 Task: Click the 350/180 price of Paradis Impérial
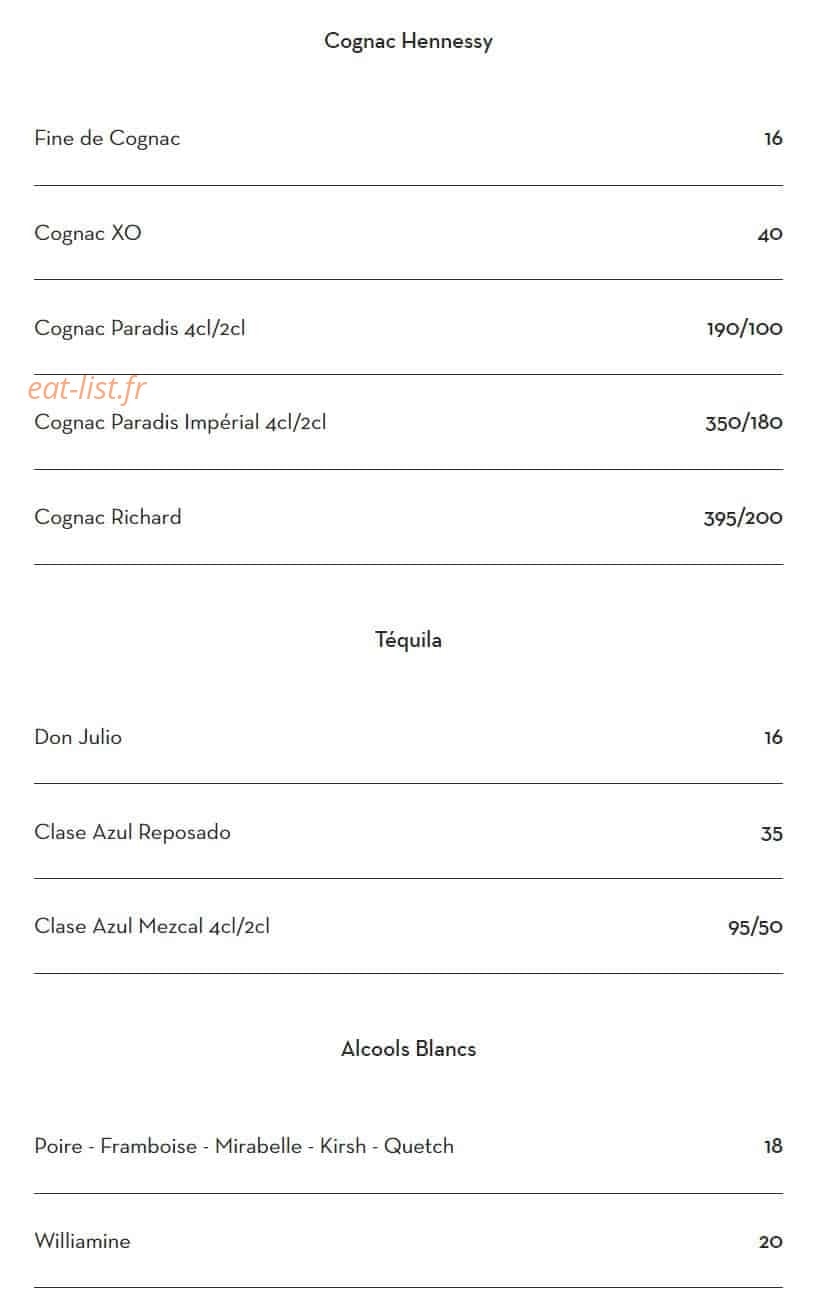coord(744,423)
